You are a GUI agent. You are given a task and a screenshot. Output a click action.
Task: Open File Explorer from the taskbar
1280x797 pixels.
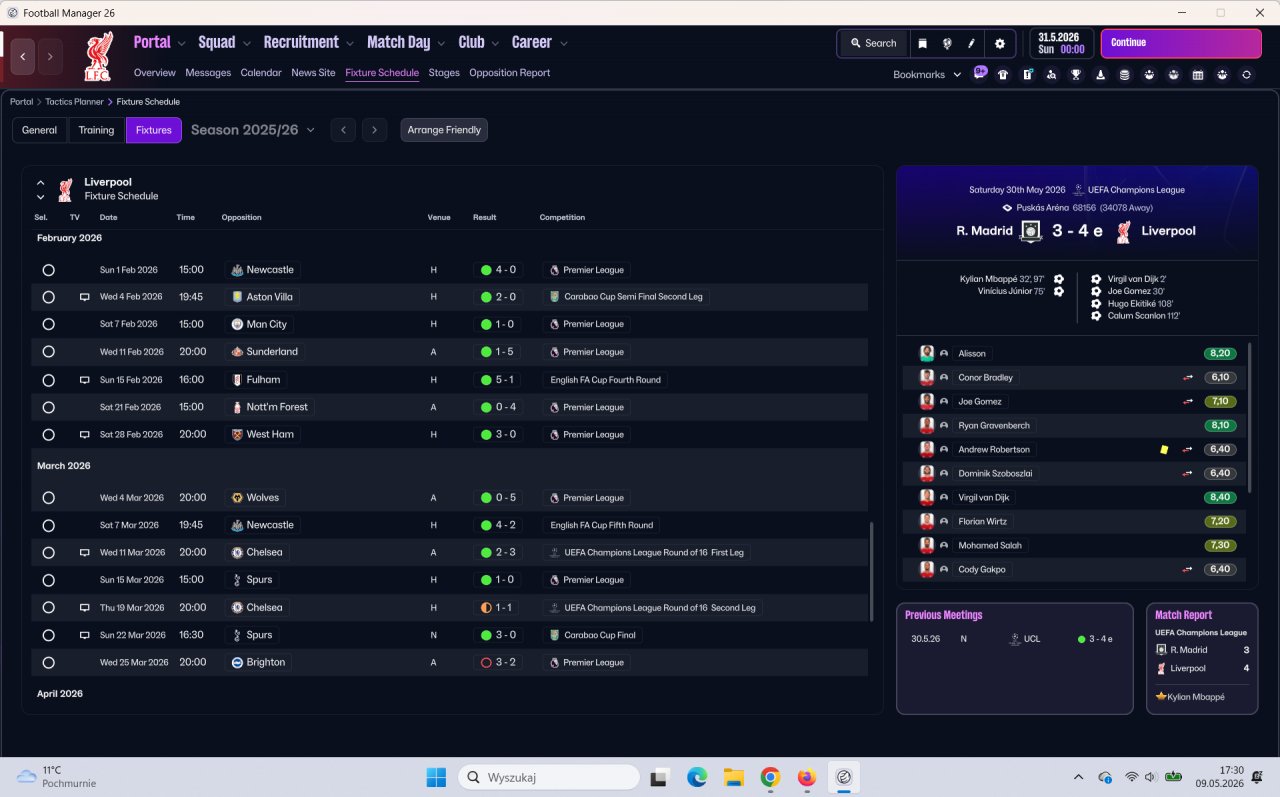click(x=733, y=777)
